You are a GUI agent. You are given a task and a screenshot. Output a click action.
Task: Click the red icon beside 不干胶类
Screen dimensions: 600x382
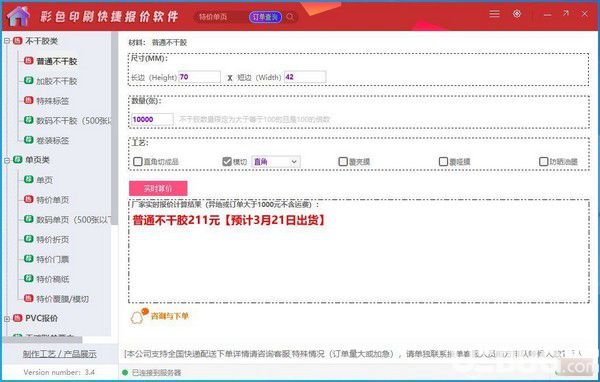(18, 41)
